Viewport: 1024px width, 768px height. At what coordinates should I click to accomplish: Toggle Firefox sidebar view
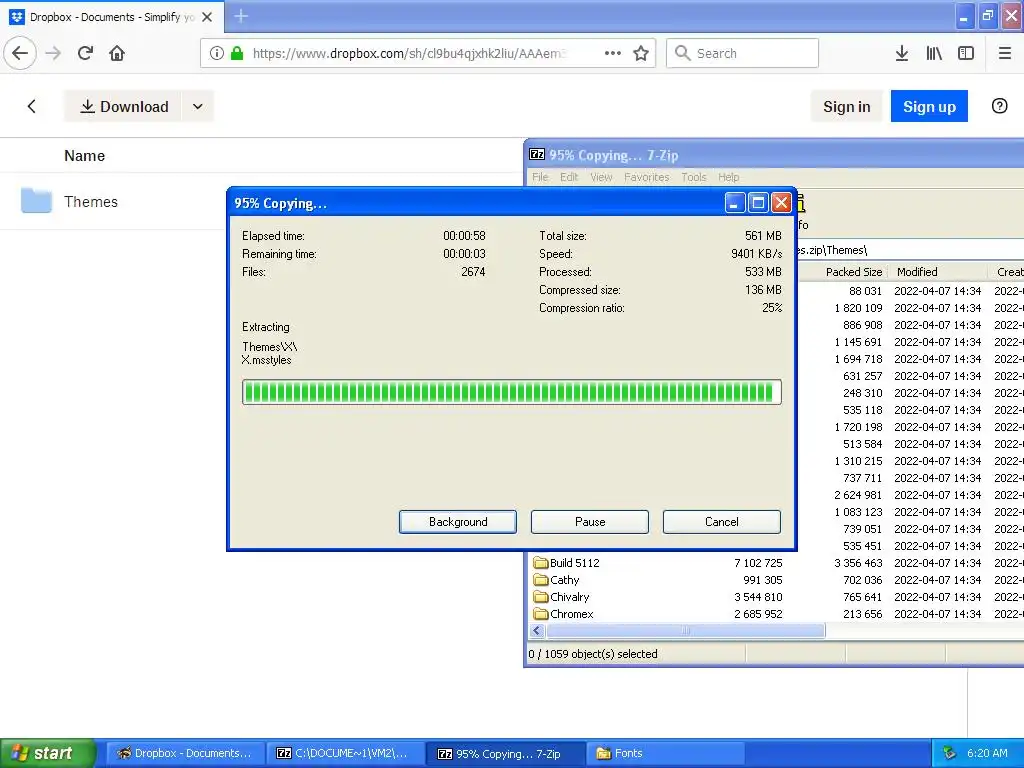point(966,53)
